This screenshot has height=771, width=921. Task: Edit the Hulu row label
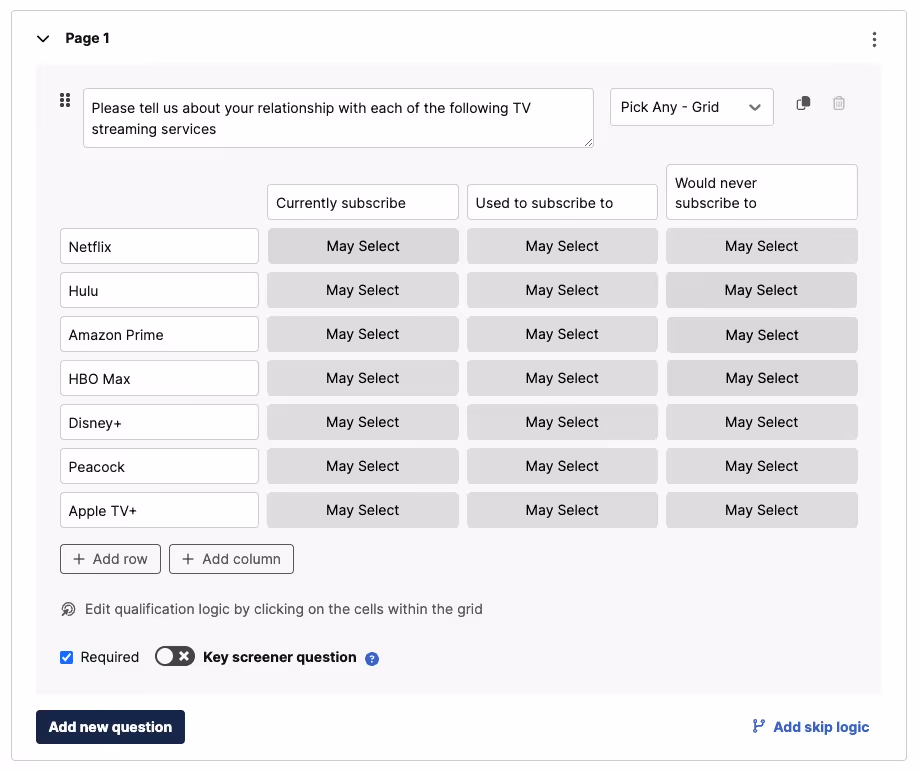[x=159, y=290]
